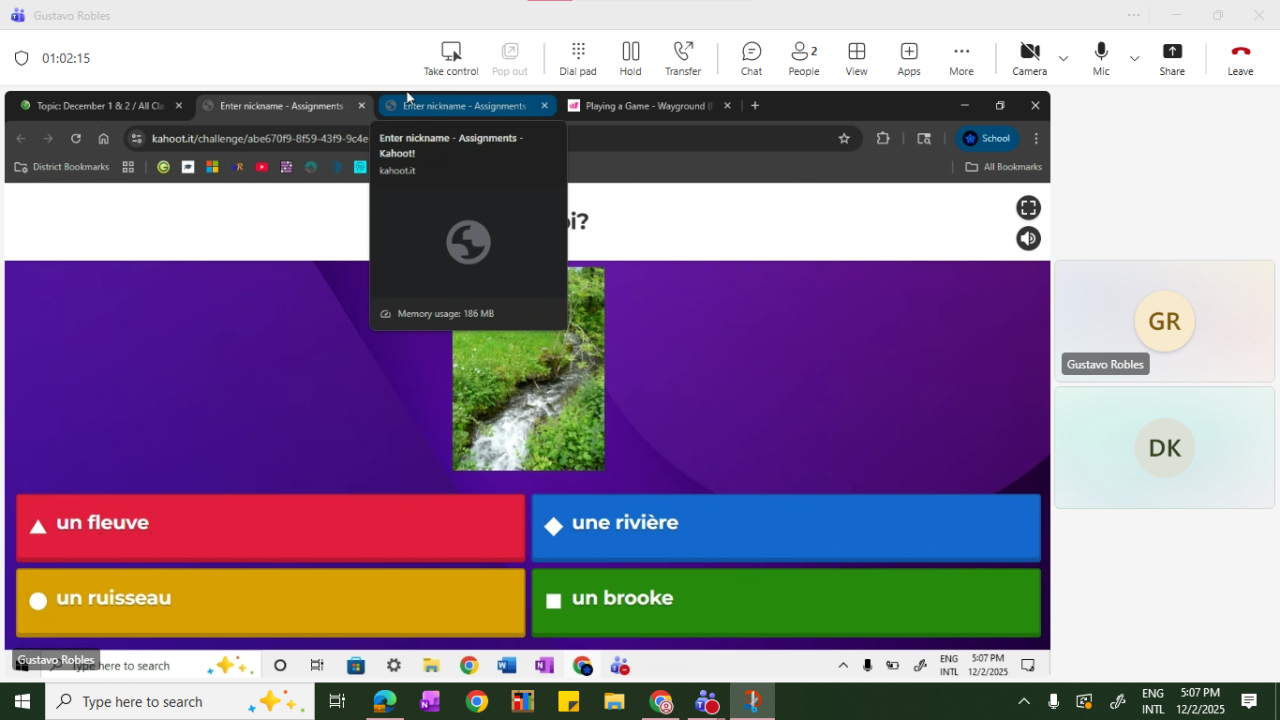The width and height of the screenshot is (1280, 720).
Task: Show the People participants list
Action: [x=803, y=58]
